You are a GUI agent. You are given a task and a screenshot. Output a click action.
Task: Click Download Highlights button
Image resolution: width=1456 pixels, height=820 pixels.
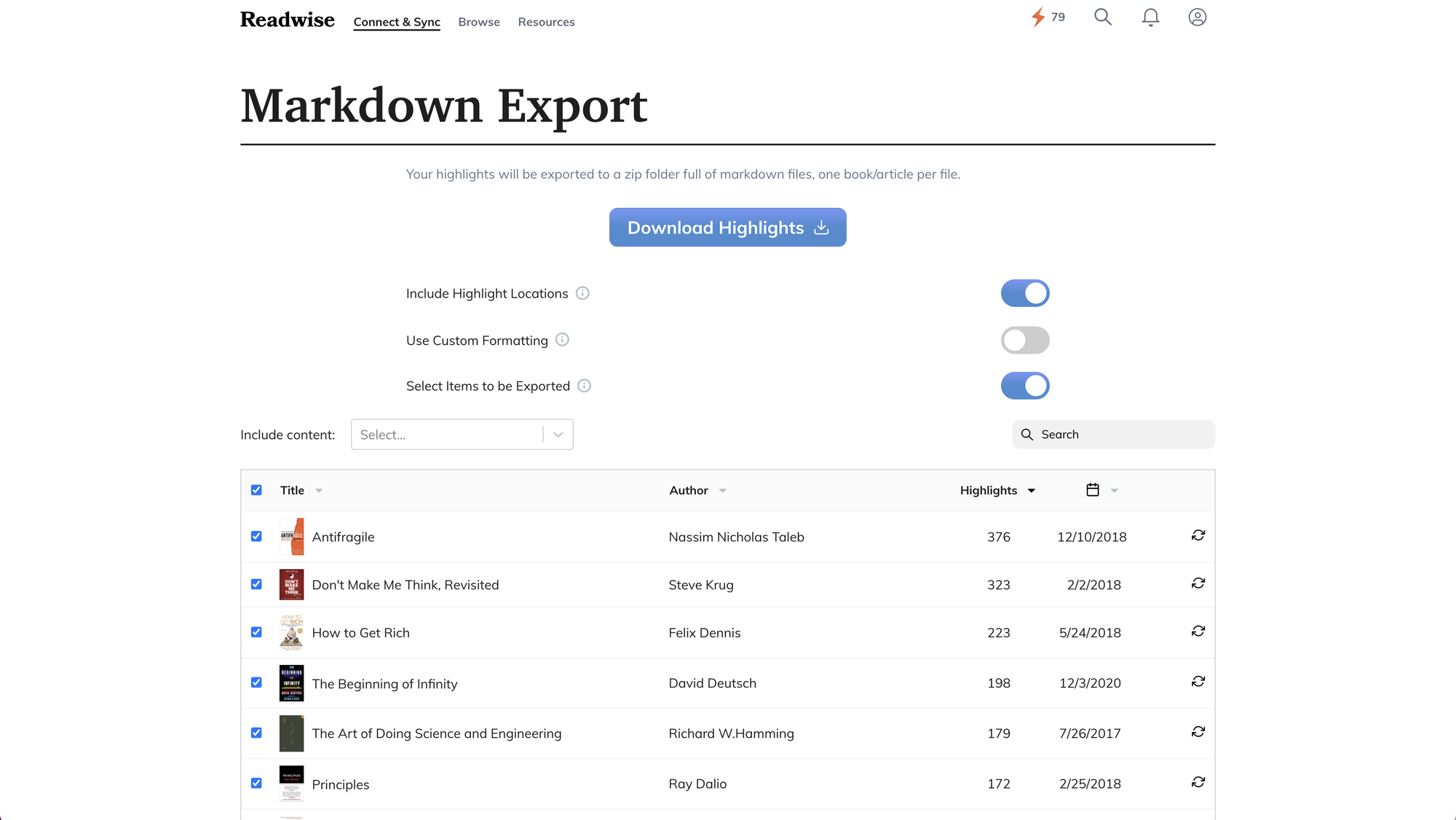(728, 228)
